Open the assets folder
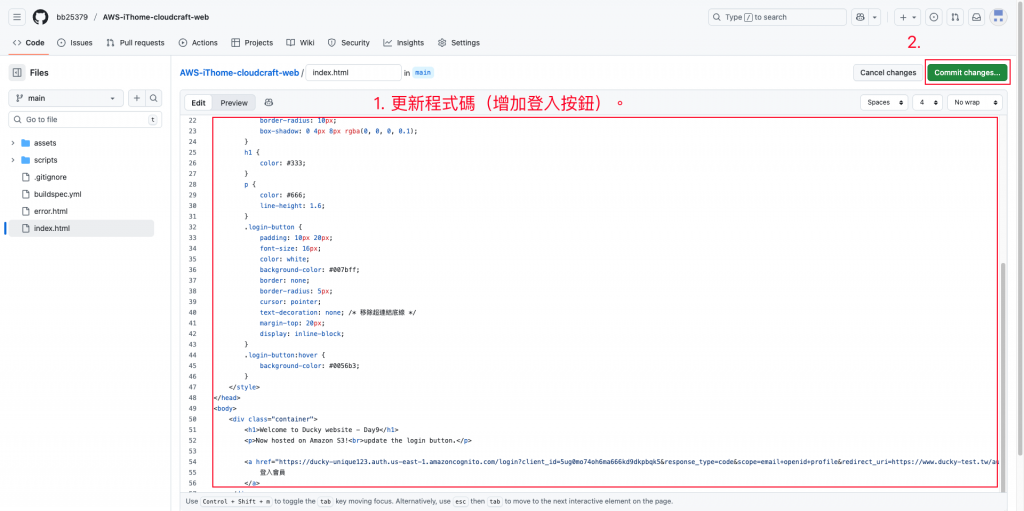Screen dimensions: 1024x511 pos(44,143)
